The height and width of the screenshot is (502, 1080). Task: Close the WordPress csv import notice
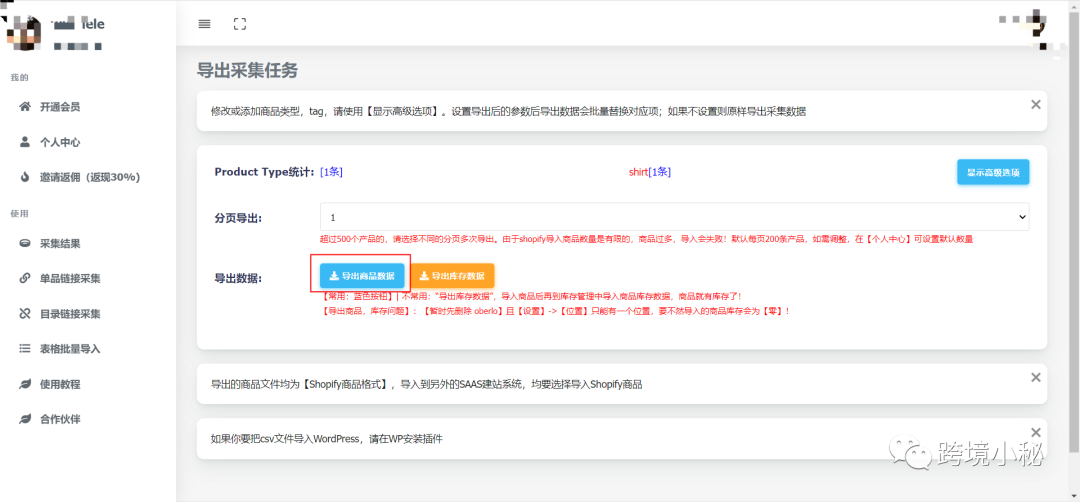[1035, 432]
